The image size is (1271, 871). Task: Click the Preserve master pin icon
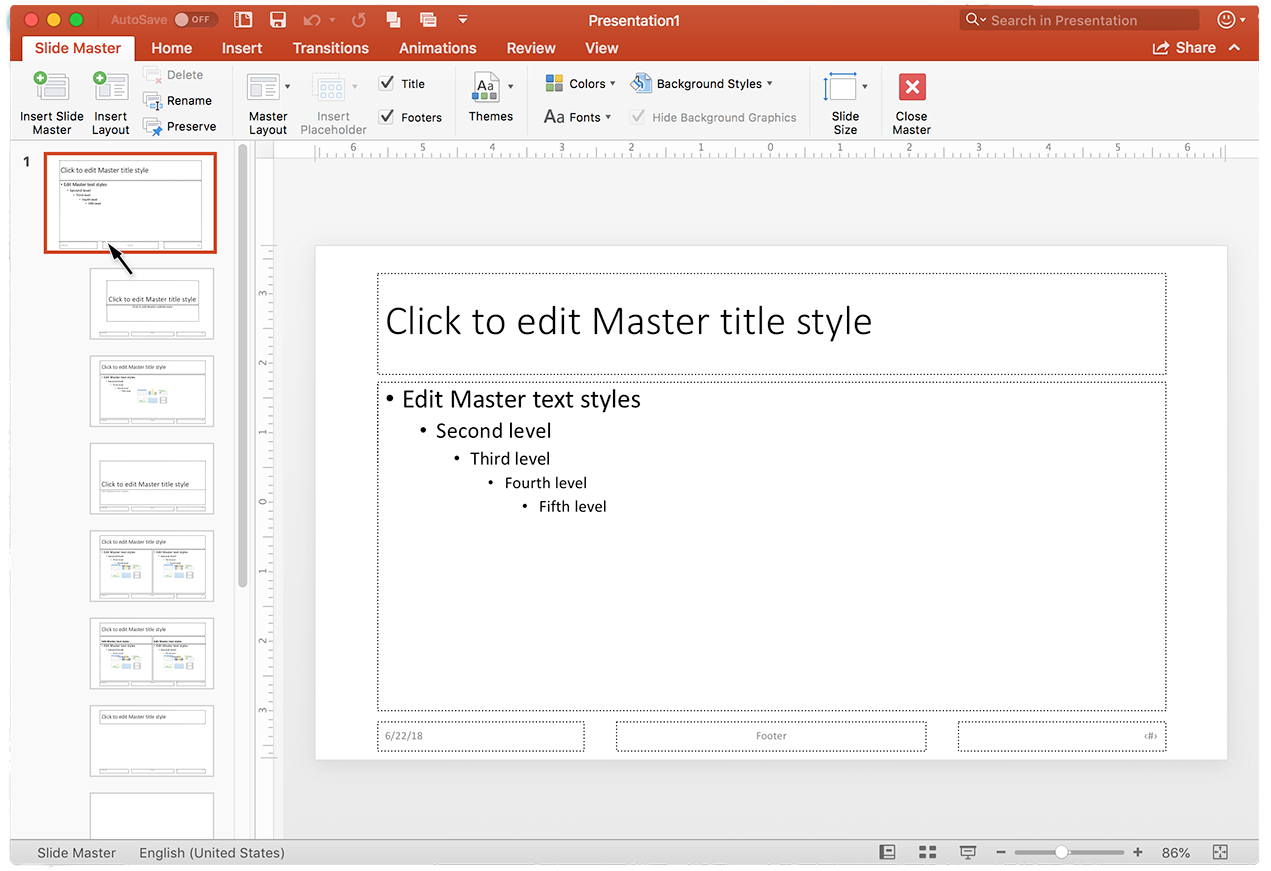152,127
